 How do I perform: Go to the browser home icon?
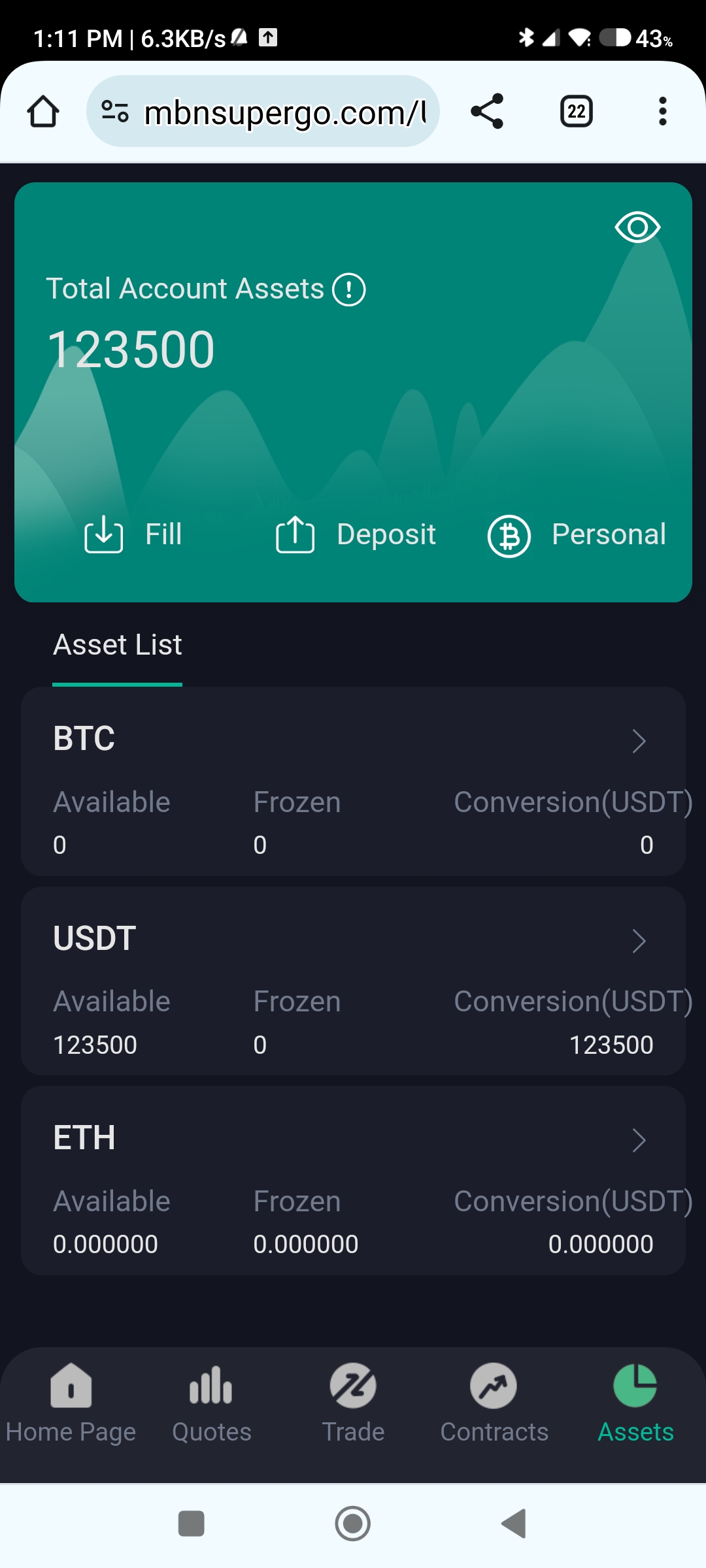tap(43, 111)
